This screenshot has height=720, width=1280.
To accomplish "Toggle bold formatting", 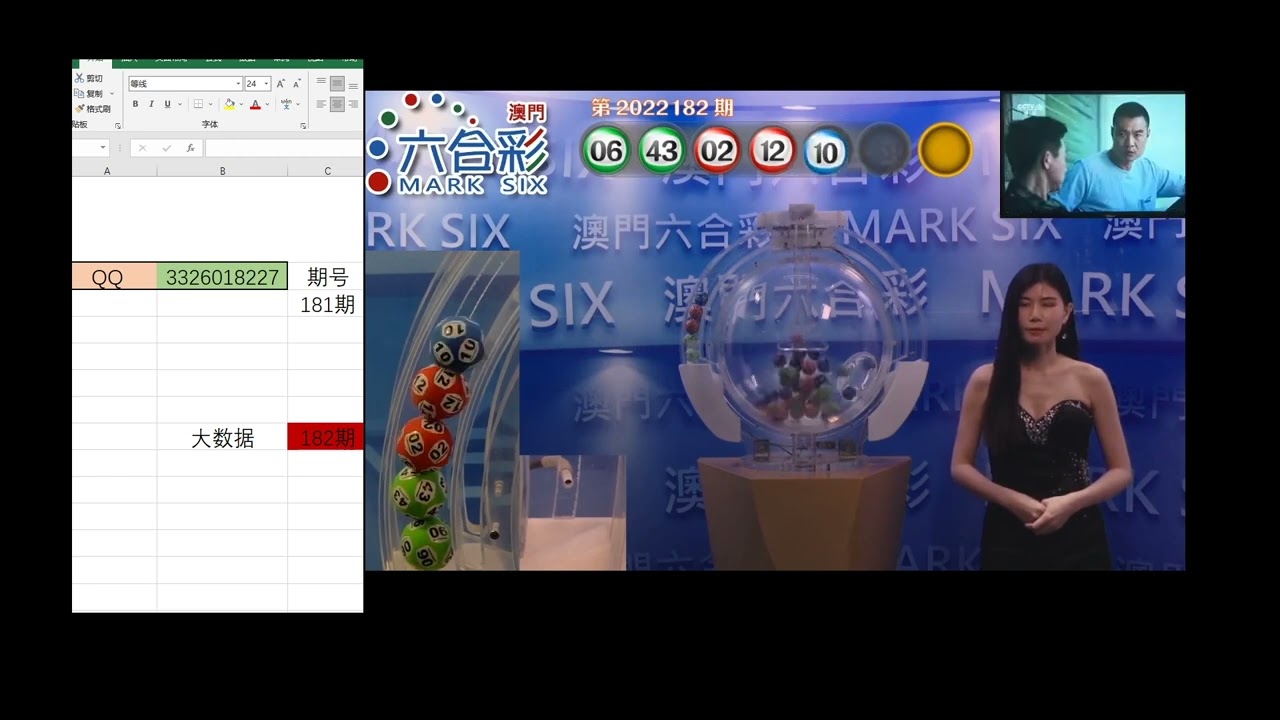I will (135, 104).
